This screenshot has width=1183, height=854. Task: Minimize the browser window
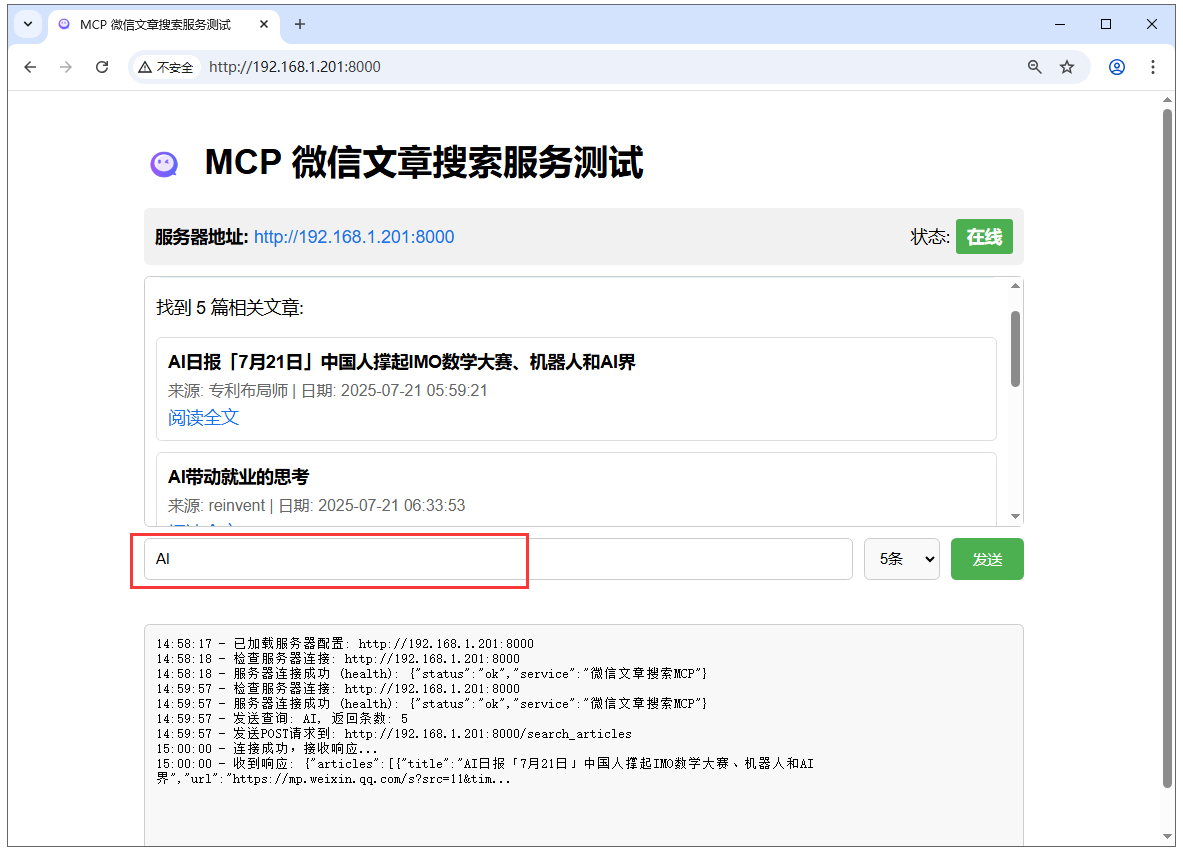1059,24
